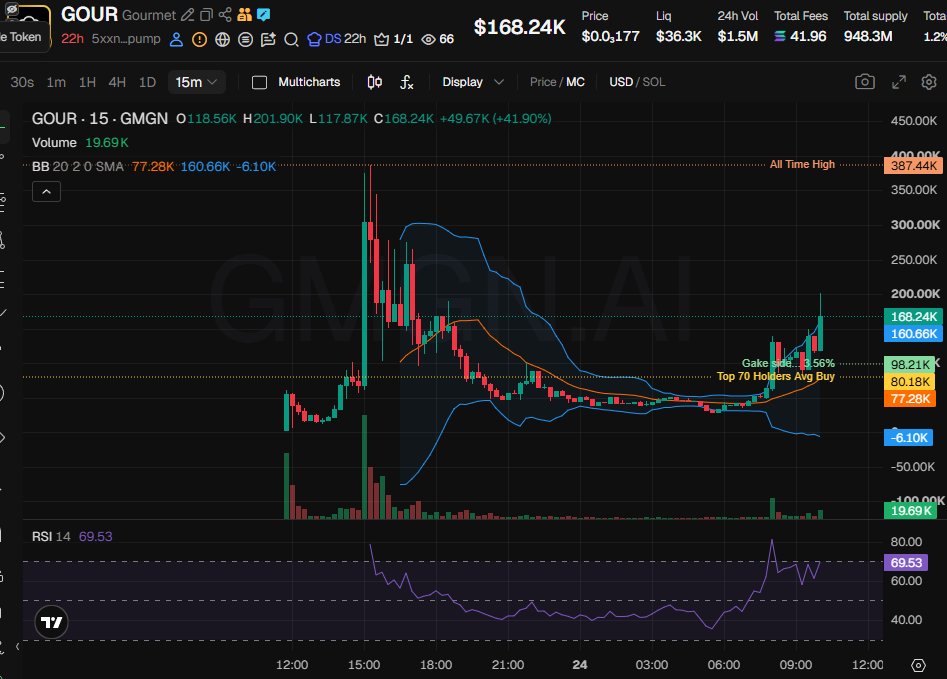Click the 98.21K price axis tag
The image size is (947, 679).
(x=910, y=364)
